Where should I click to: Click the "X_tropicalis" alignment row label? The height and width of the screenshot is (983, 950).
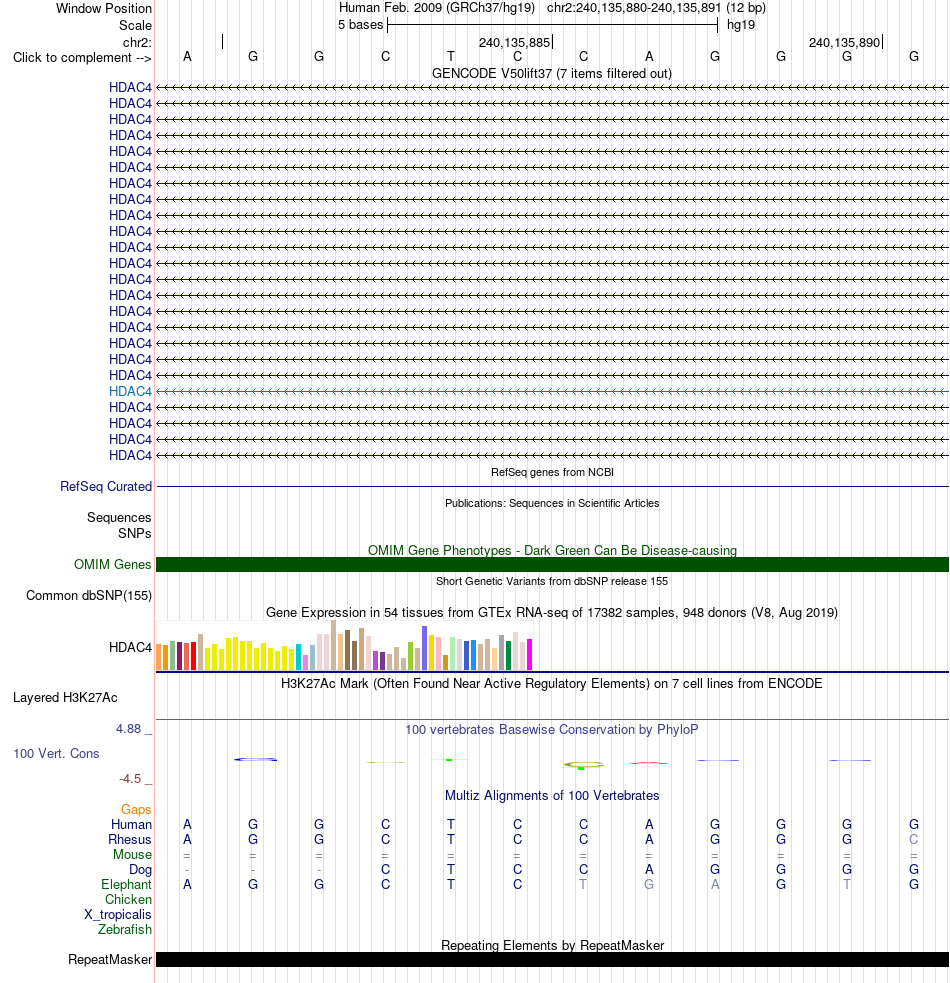tap(118, 915)
